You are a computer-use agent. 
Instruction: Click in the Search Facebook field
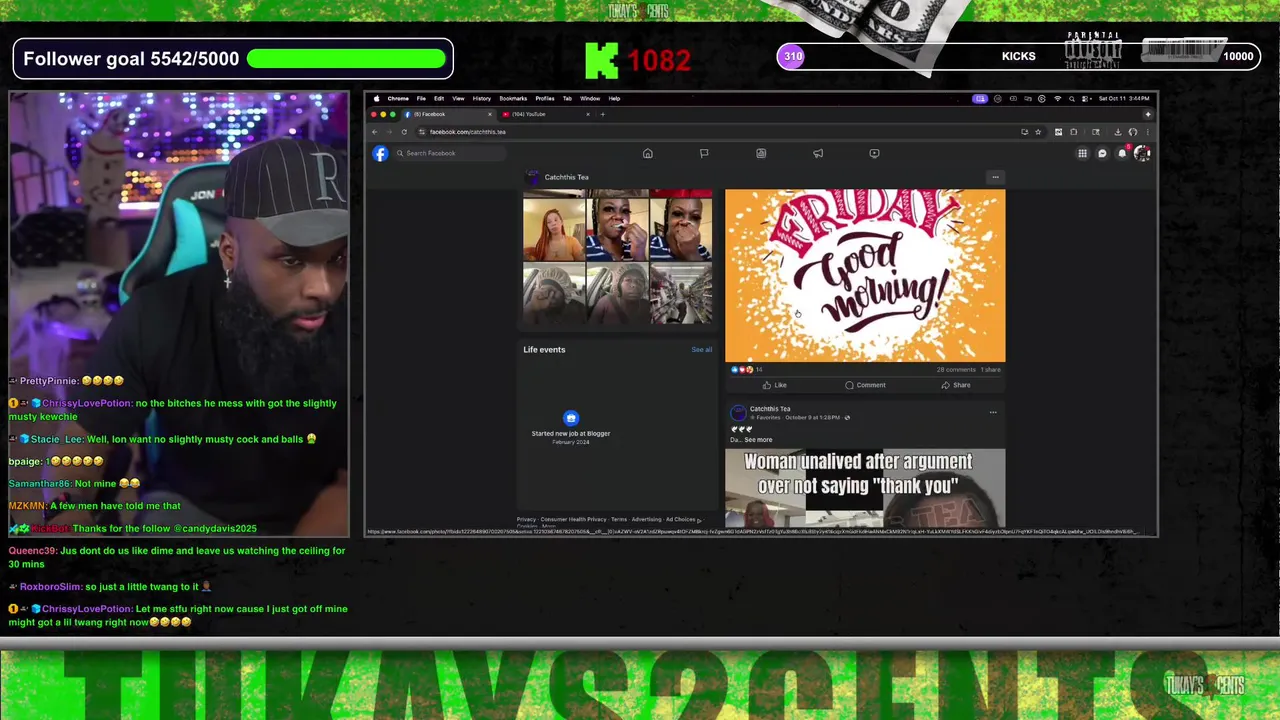coord(450,153)
